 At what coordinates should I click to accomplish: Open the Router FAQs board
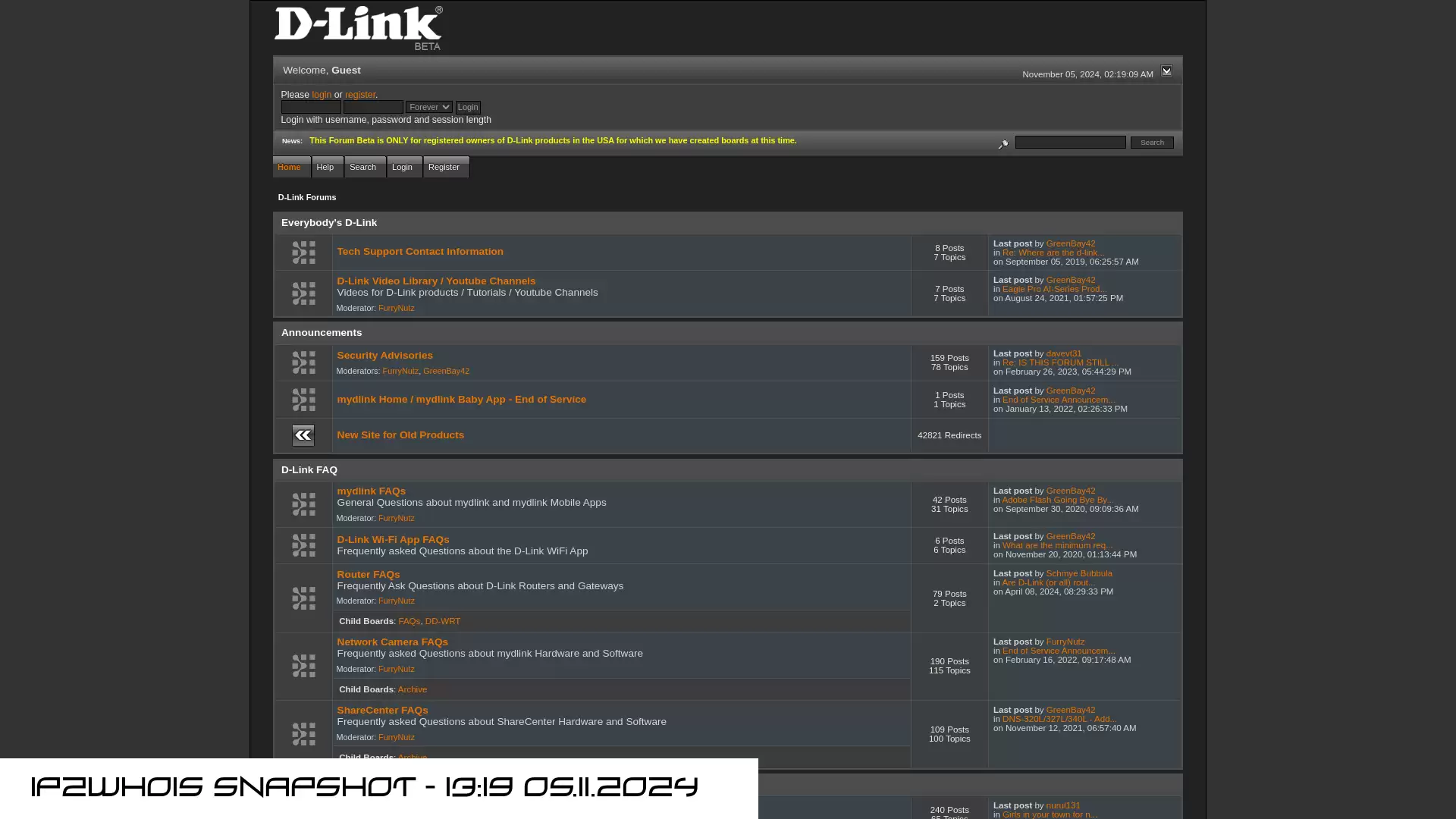[x=368, y=575]
